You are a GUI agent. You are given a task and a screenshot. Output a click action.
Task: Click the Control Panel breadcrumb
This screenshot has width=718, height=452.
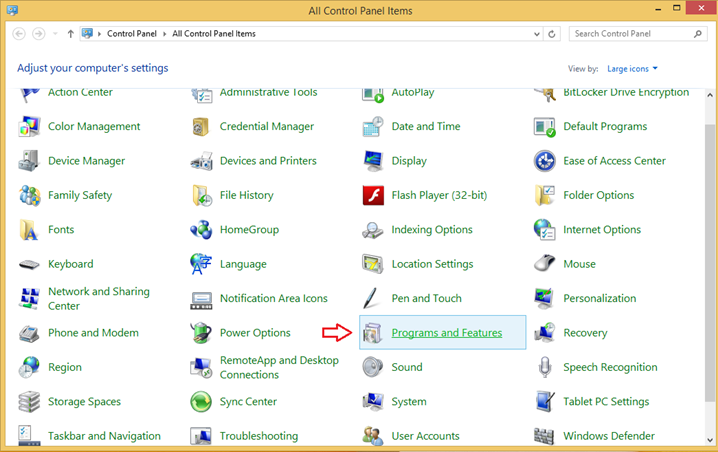pos(132,34)
